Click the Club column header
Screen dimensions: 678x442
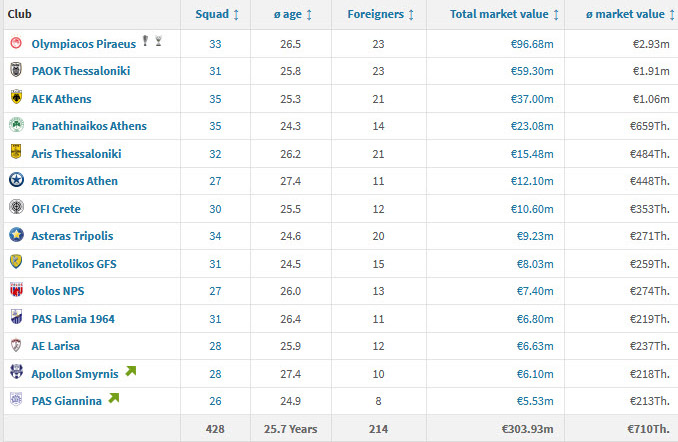click(x=21, y=14)
